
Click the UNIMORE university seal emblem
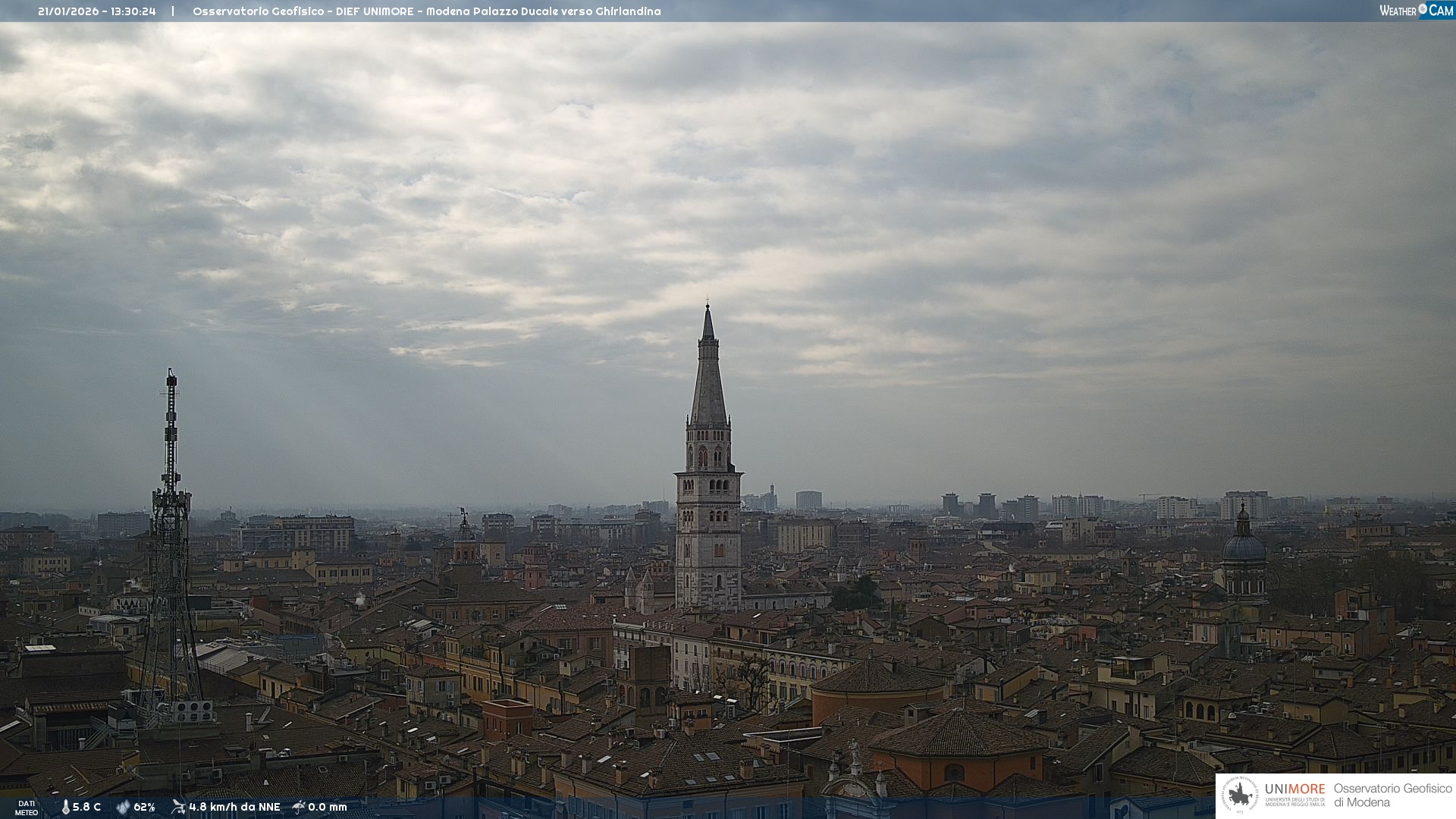tap(1241, 795)
